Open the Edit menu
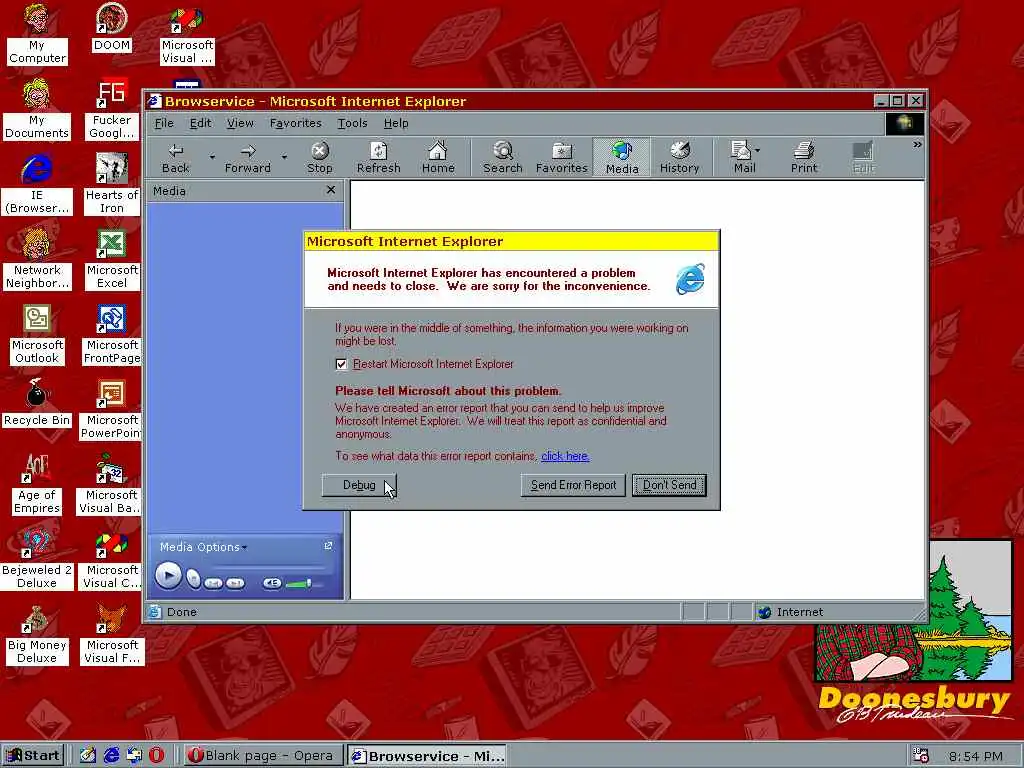Image resolution: width=1024 pixels, height=768 pixels. coord(200,123)
